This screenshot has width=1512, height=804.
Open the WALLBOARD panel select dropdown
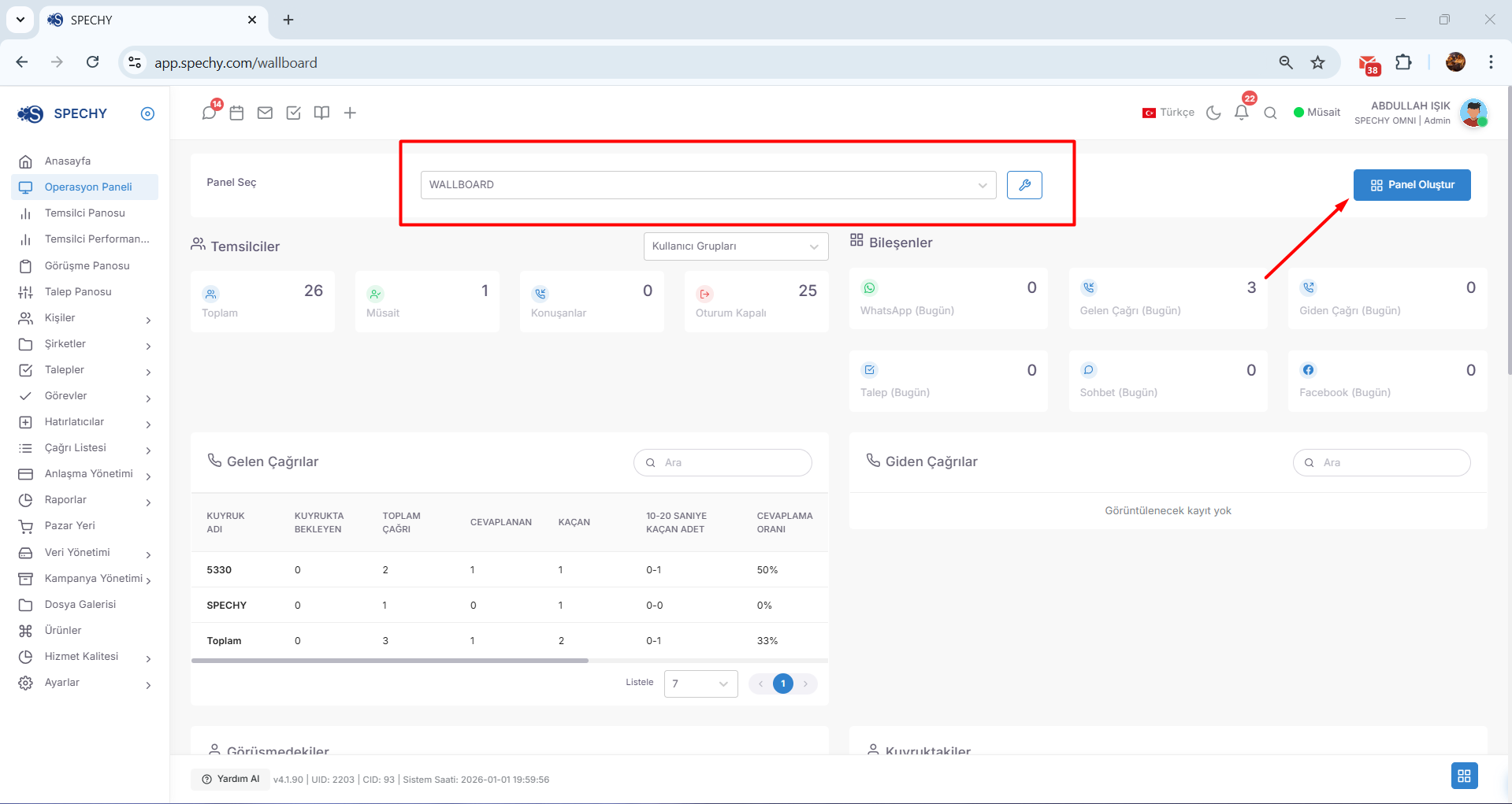[708, 185]
